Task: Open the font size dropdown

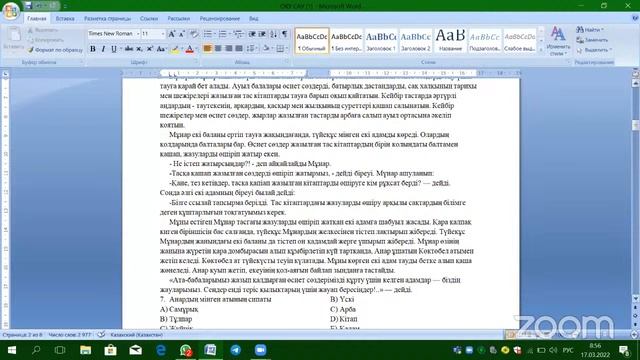Action: tap(163, 34)
